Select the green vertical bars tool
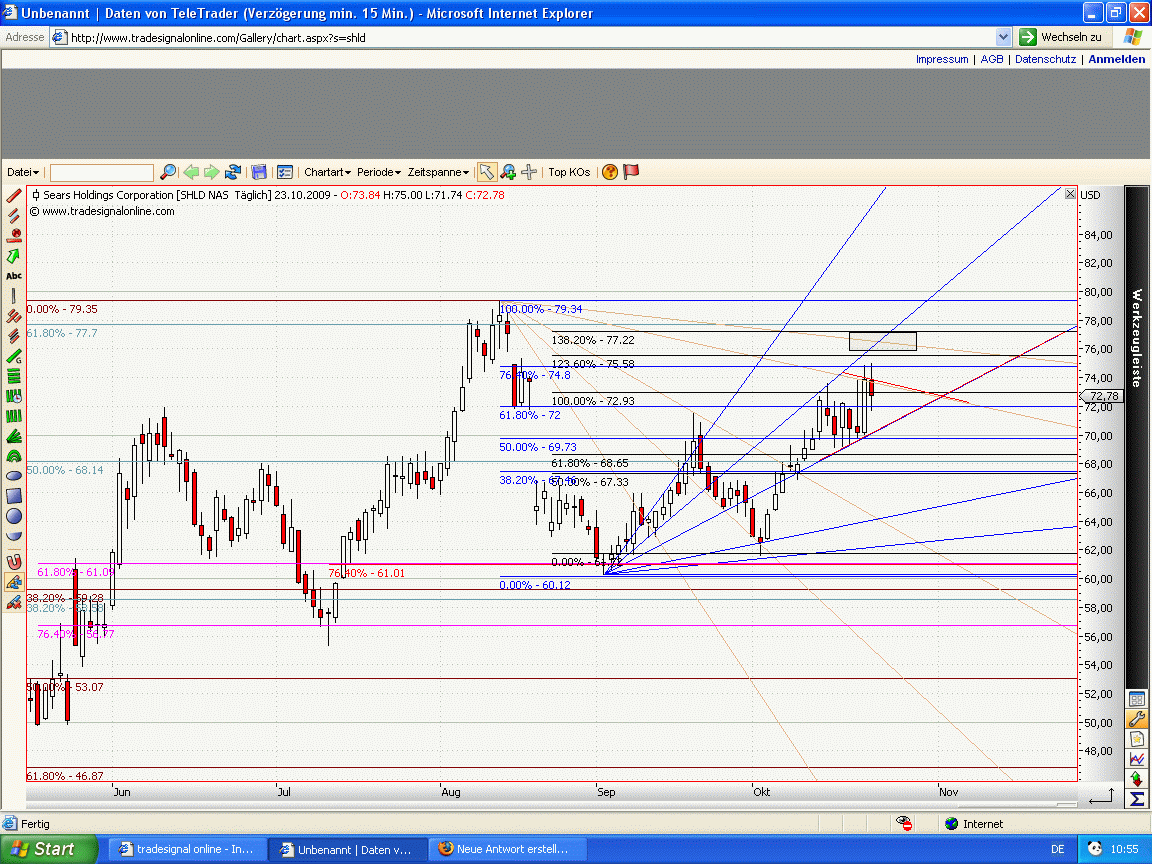This screenshot has width=1152, height=864. click(x=13, y=416)
